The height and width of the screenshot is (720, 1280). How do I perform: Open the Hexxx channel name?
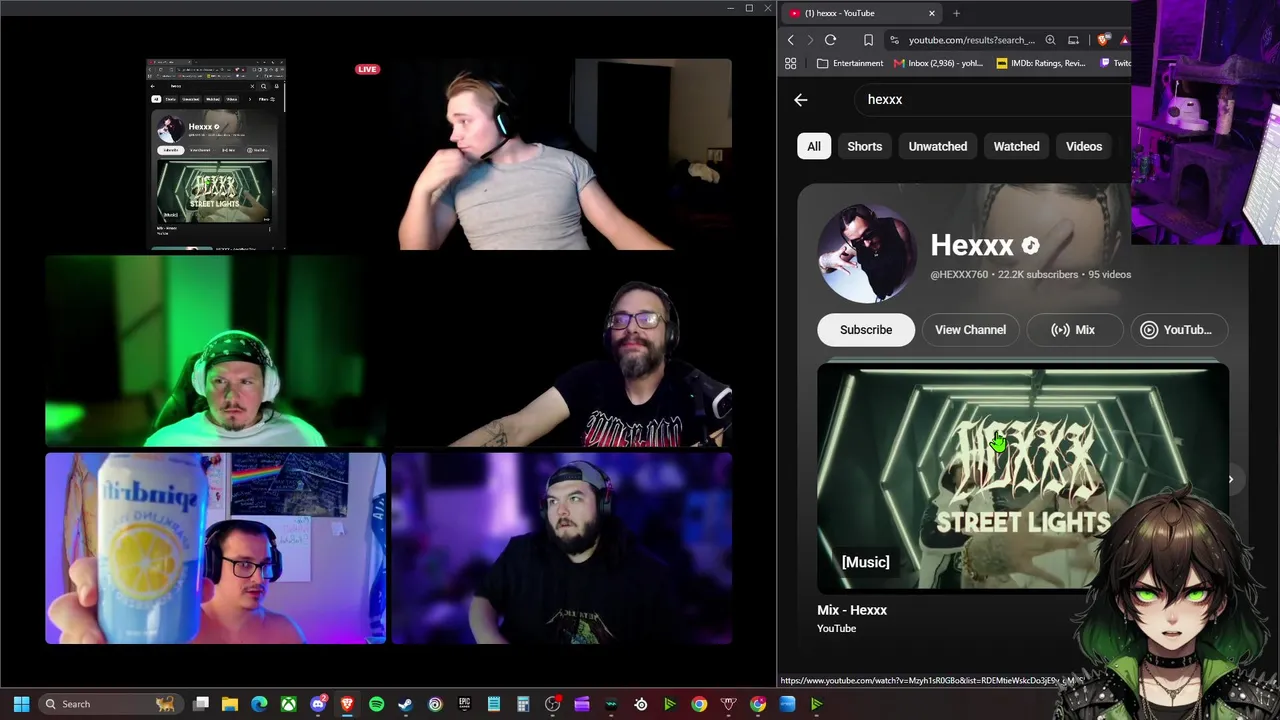pos(972,245)
